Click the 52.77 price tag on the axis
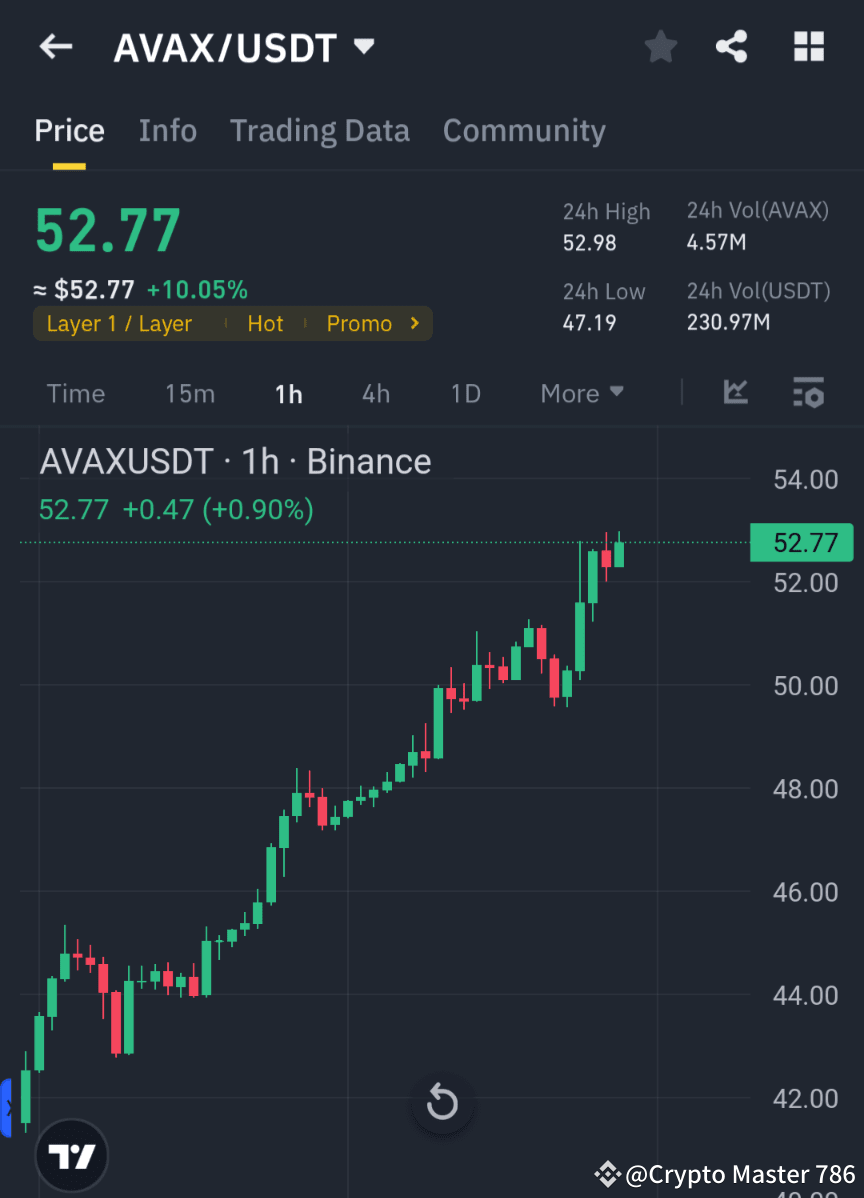The width and height of the screenshot is (864, 1198). coord(801,542)
